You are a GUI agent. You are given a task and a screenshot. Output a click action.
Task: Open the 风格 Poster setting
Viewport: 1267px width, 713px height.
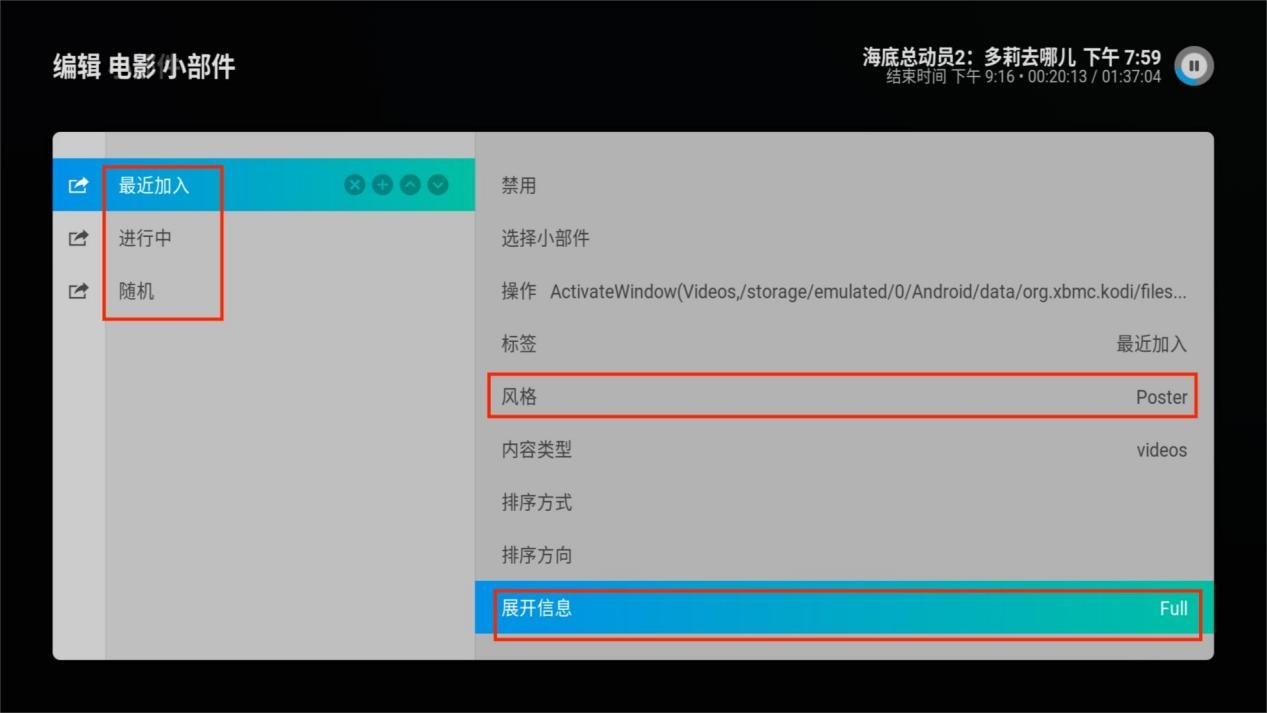click(843, 397)
